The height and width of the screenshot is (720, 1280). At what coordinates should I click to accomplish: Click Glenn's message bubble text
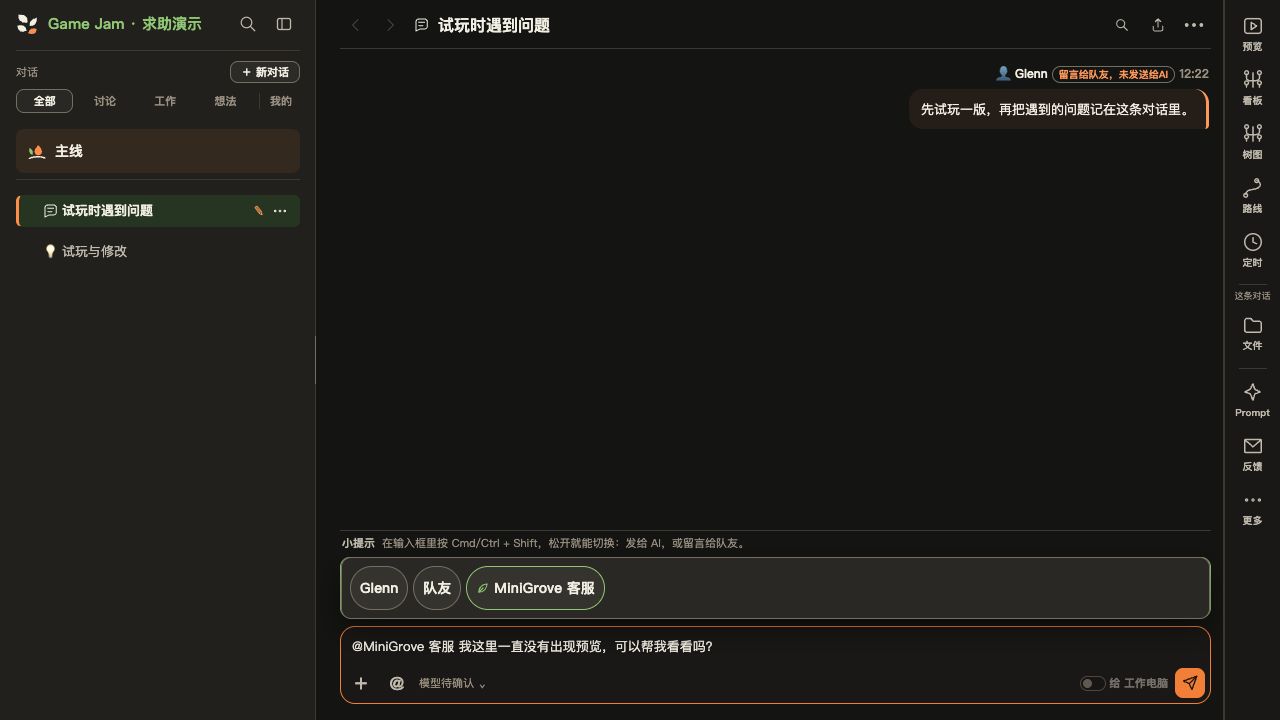[x=1057, y=110]
